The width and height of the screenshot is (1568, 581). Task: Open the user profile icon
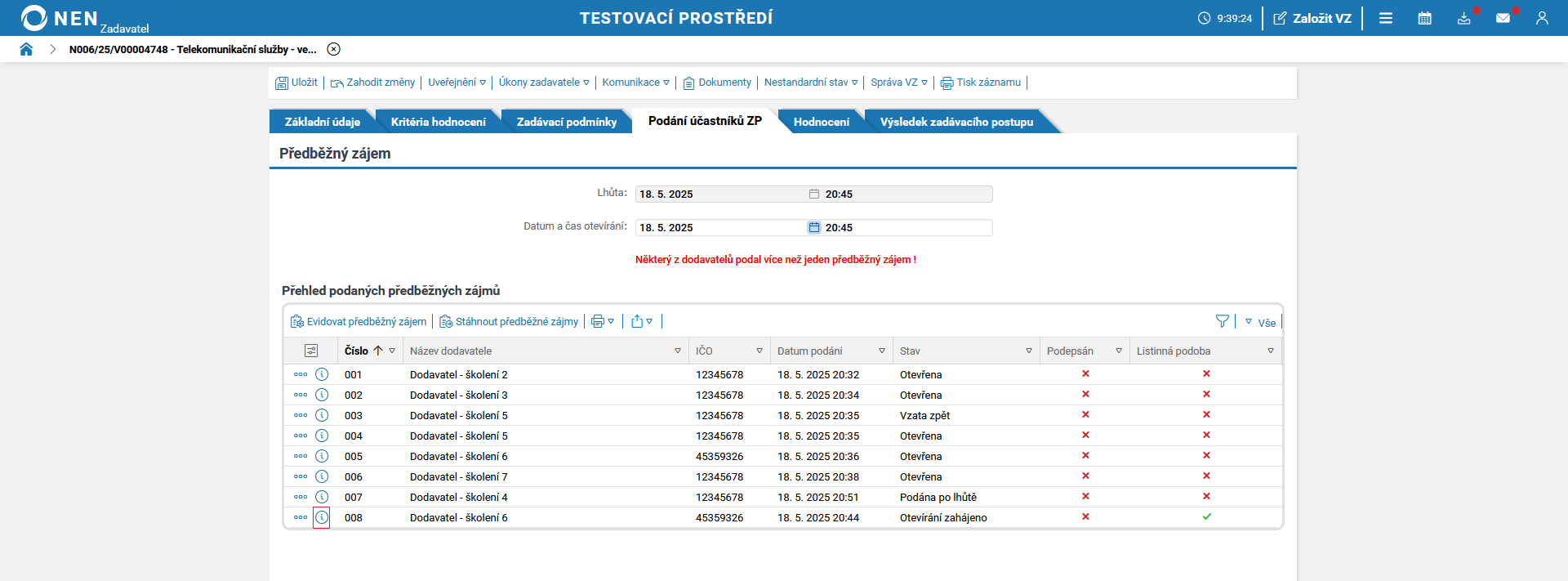point(1542,18)
